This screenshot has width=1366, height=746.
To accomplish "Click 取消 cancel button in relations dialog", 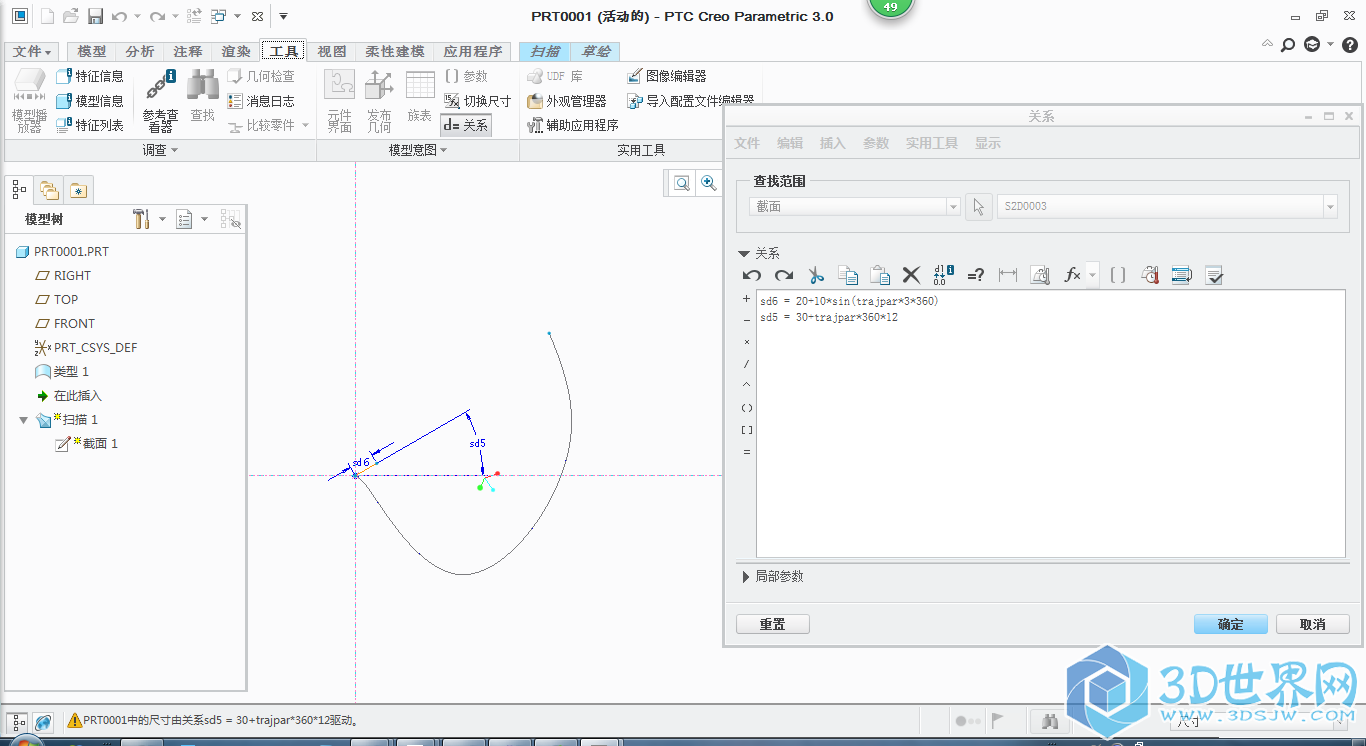I will click(x=1313, y=624).
